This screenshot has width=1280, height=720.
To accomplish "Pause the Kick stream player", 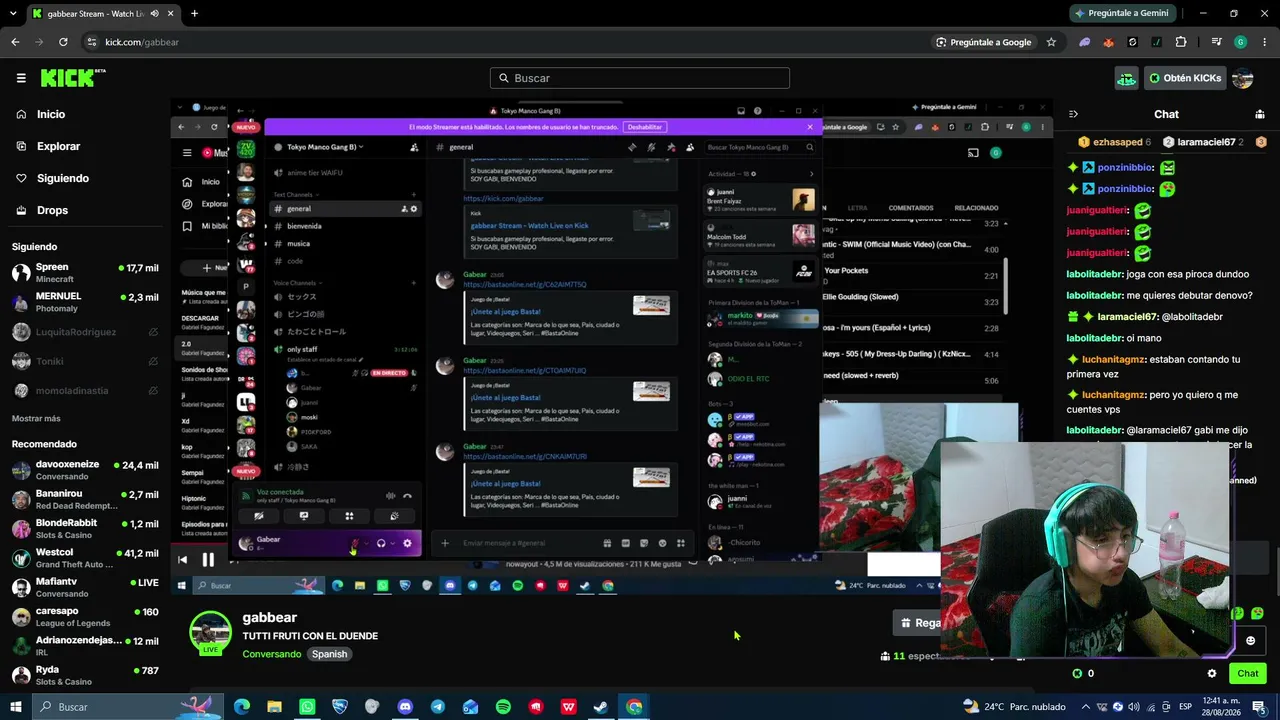I will (208, 560).
